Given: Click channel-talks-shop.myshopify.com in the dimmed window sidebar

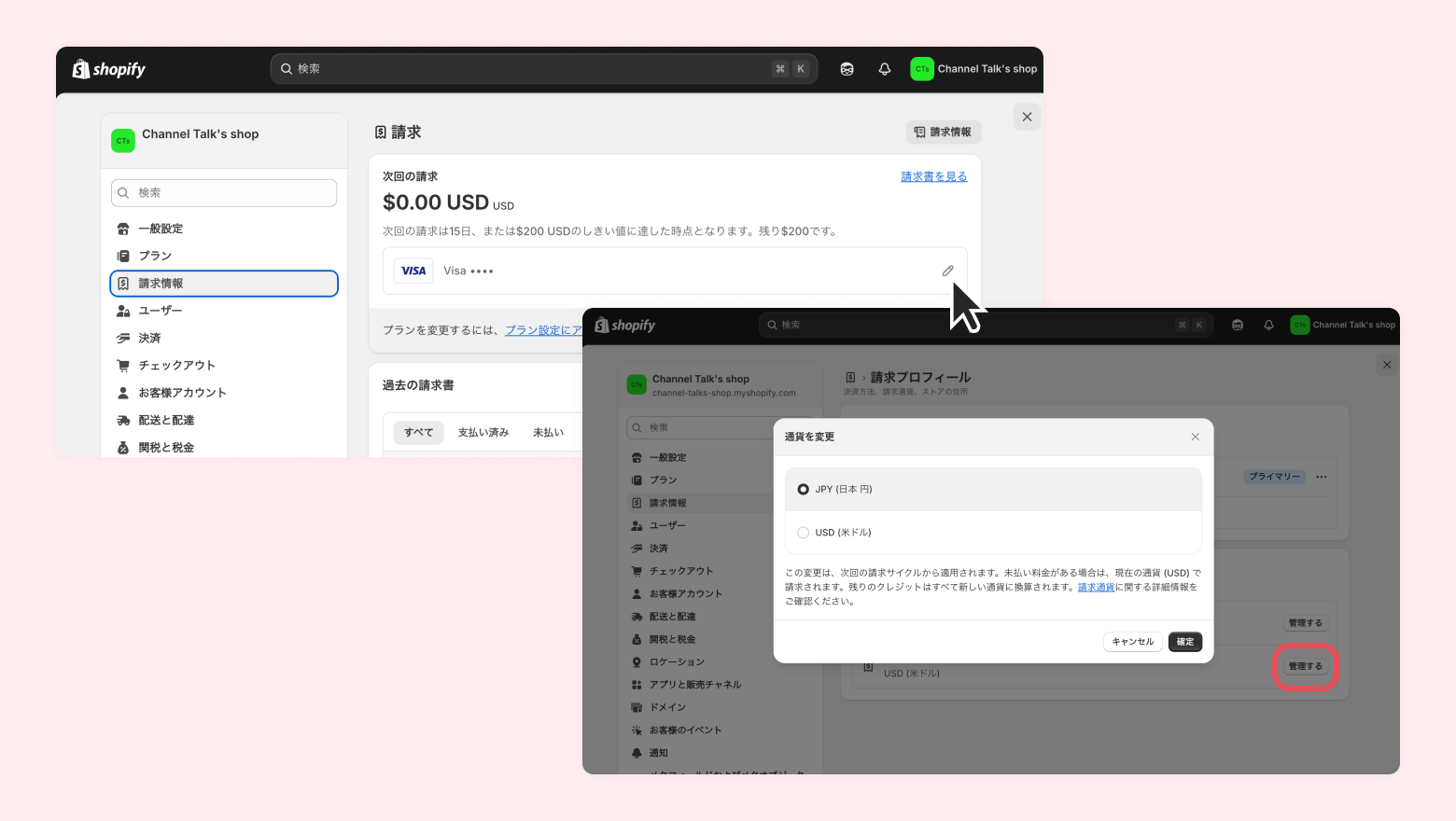Looking at the screenshot, I should tap(724, 394).
